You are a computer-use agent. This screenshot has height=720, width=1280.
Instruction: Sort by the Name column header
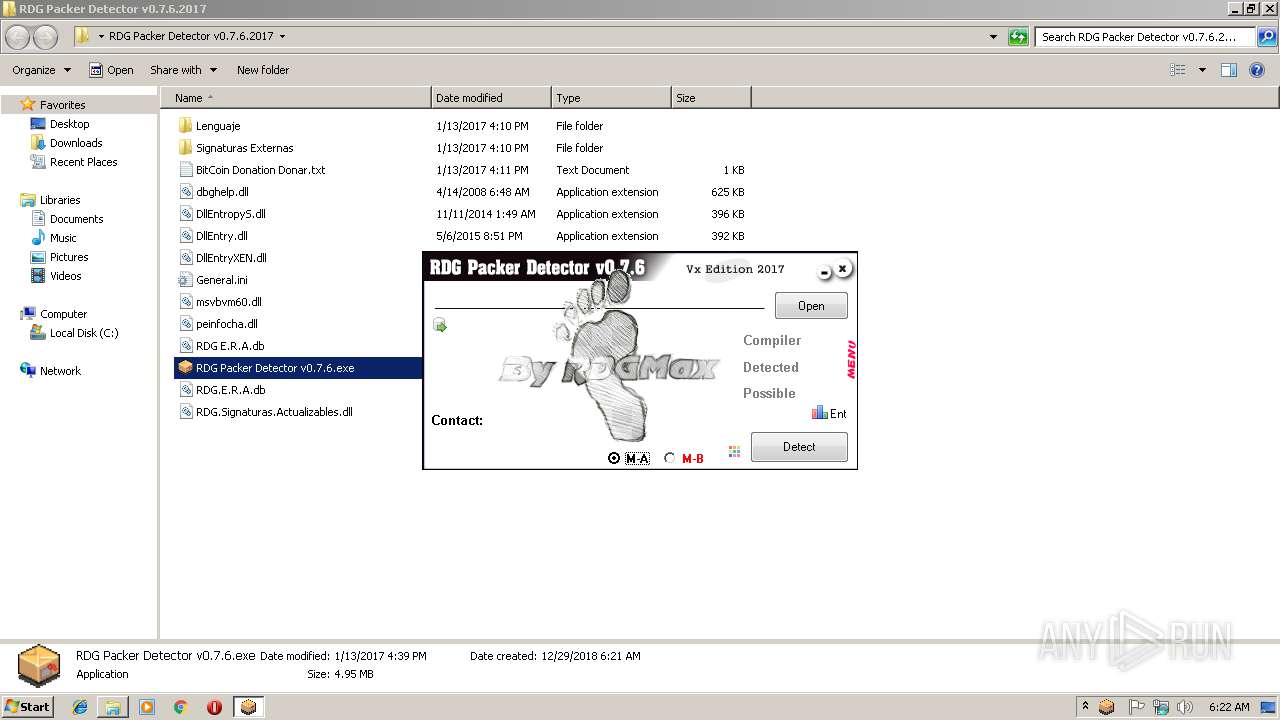click(x=296, y=98)
